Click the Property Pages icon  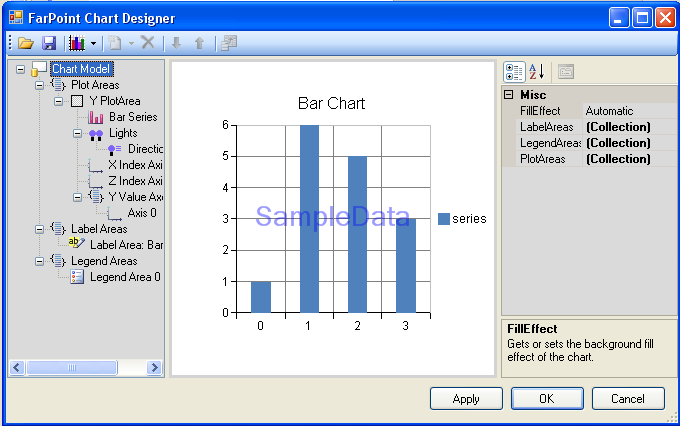coord(566,72)
